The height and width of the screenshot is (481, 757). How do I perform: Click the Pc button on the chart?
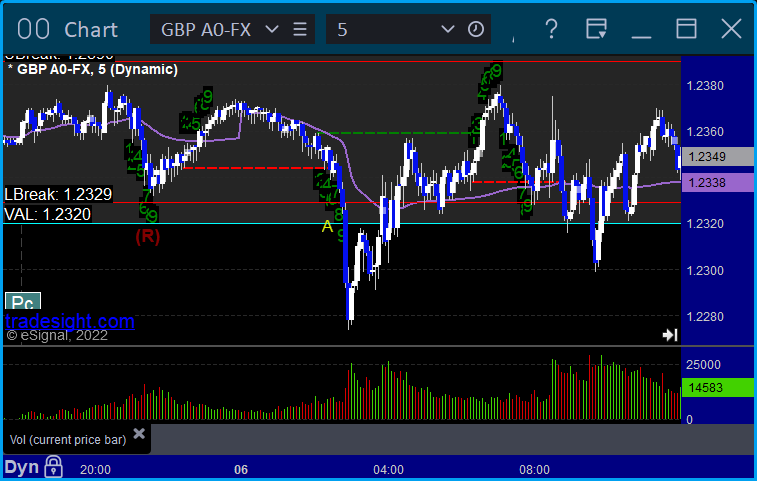click(x=23, y=301)
